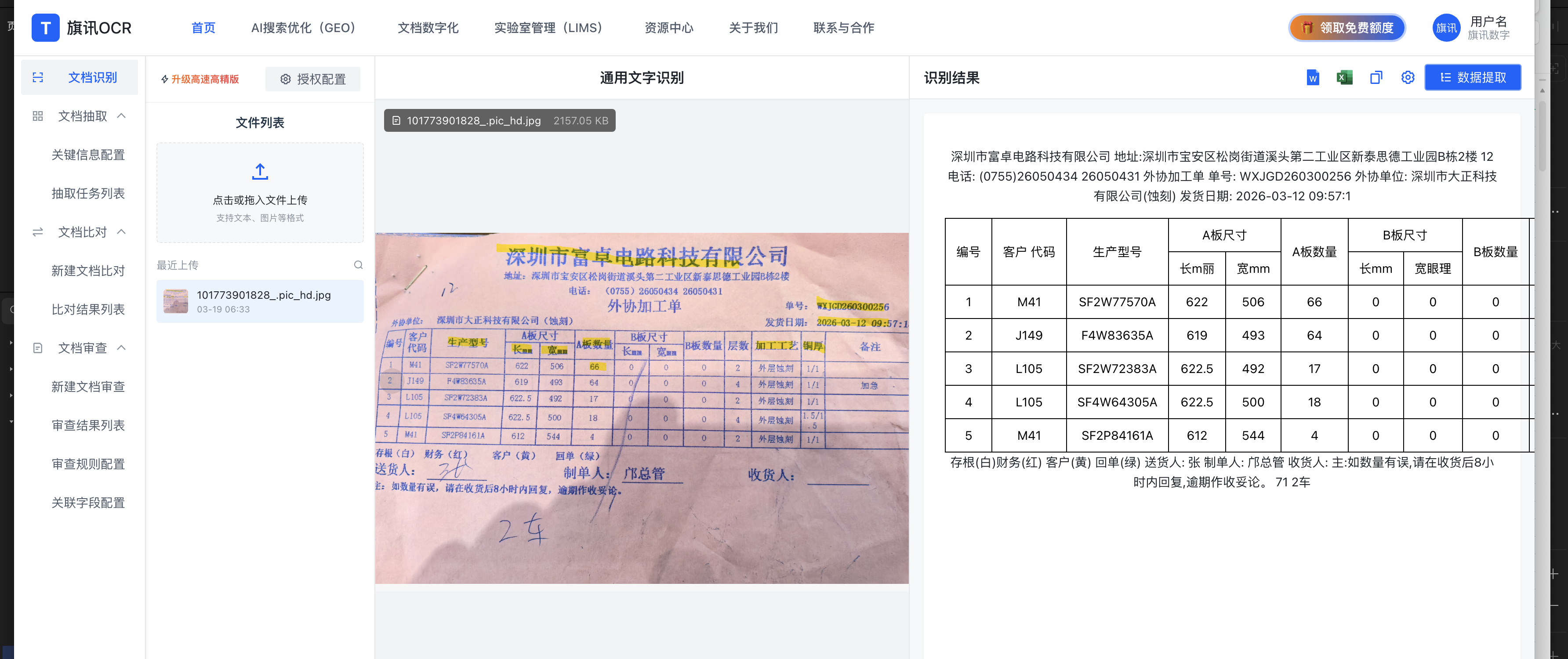Viewport: 1568px width, 659px height.
Task: Click the copy result icon
Action: click(x=1376, y=78)
